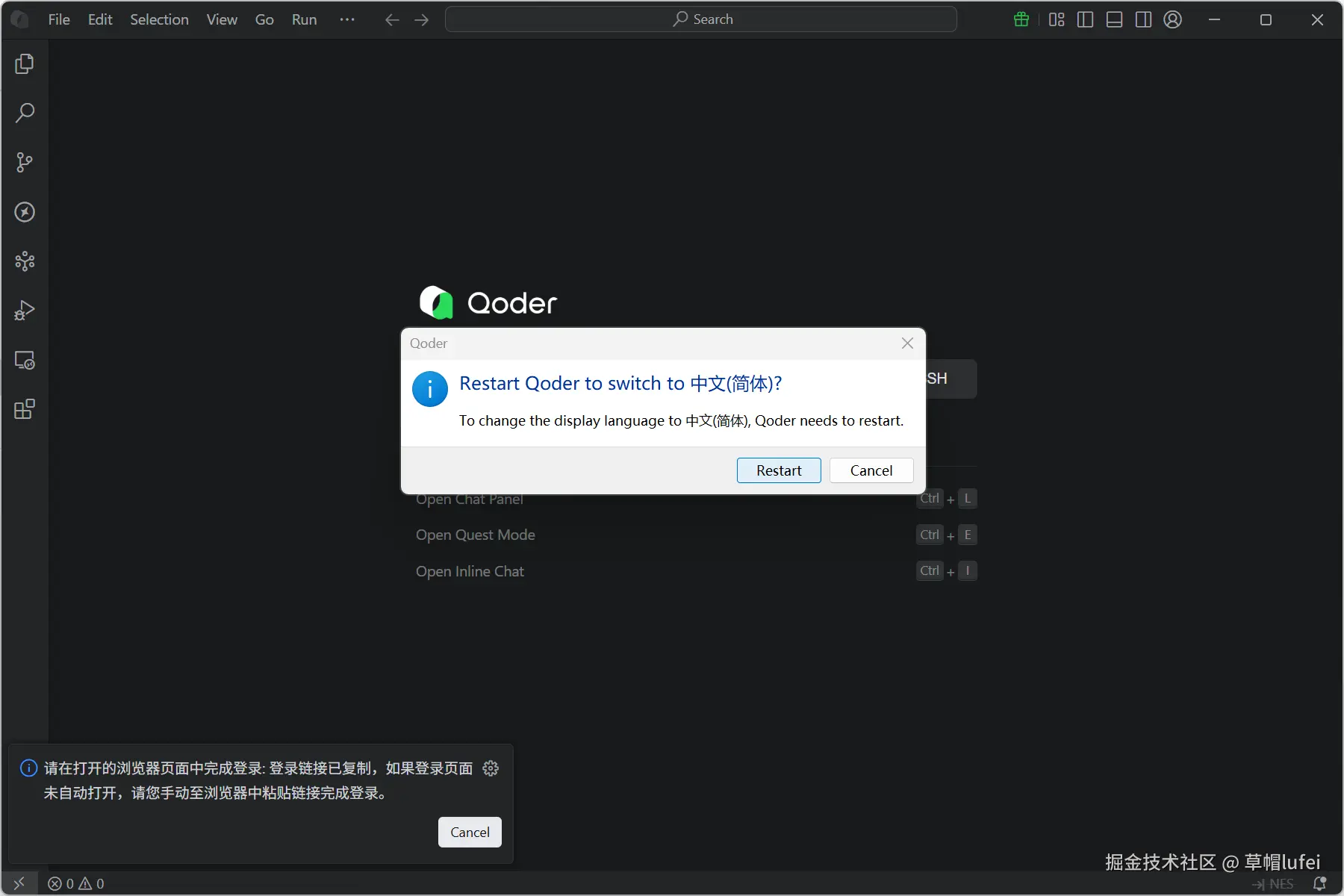Screen dimensions: 1344x896
Task: Open the View menu
Action: 222,19
